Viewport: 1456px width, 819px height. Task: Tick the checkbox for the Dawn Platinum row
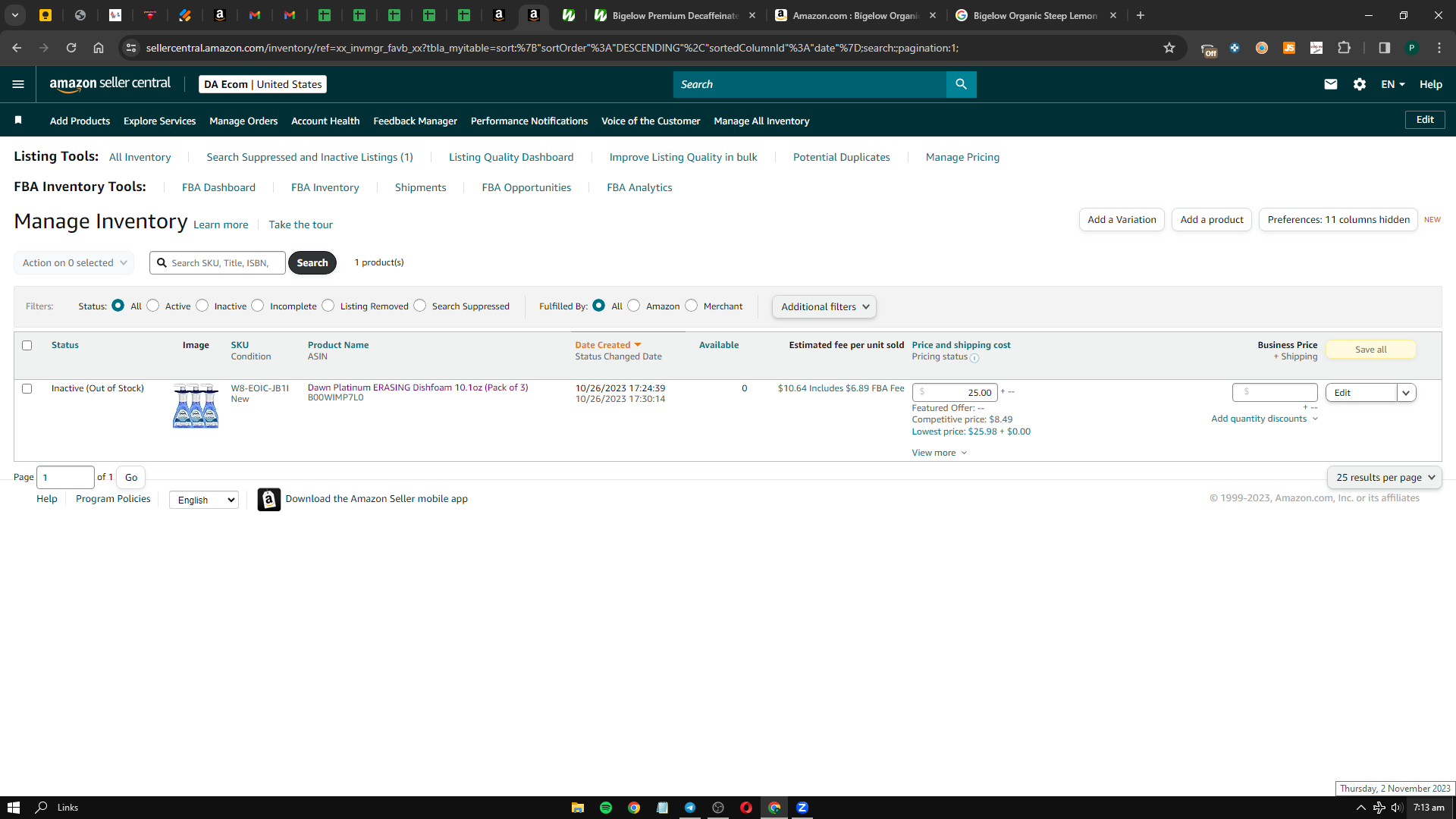[x=27, y=388]
